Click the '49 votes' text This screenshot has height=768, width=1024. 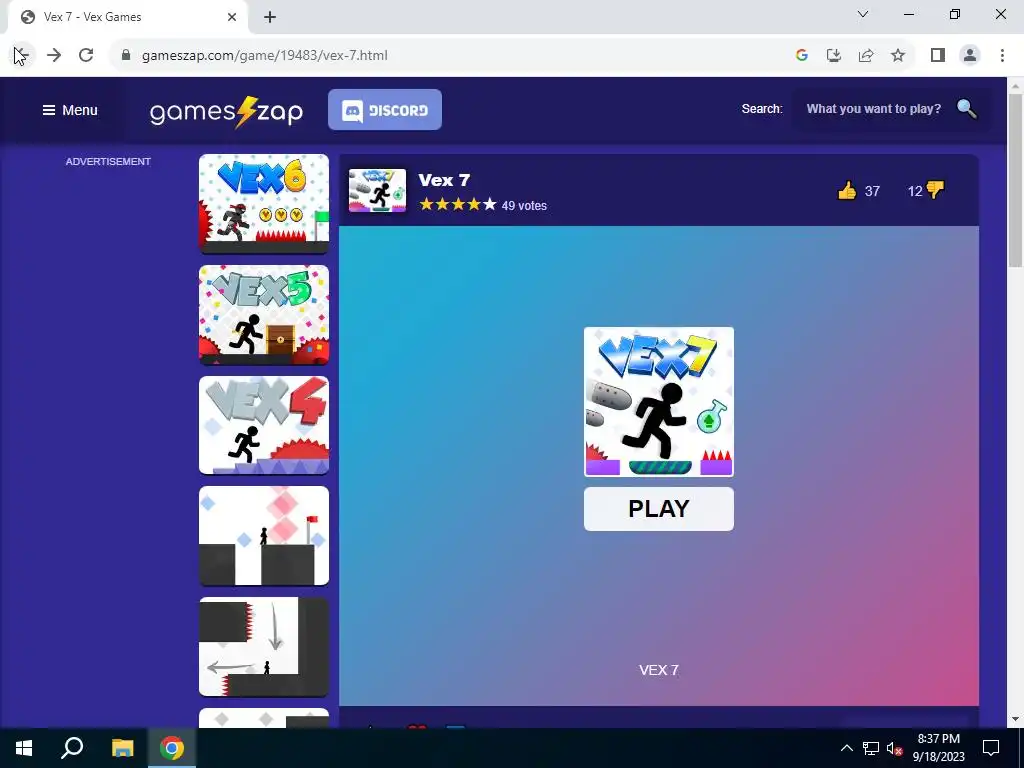pyautogui.click(x=524, y=206)
